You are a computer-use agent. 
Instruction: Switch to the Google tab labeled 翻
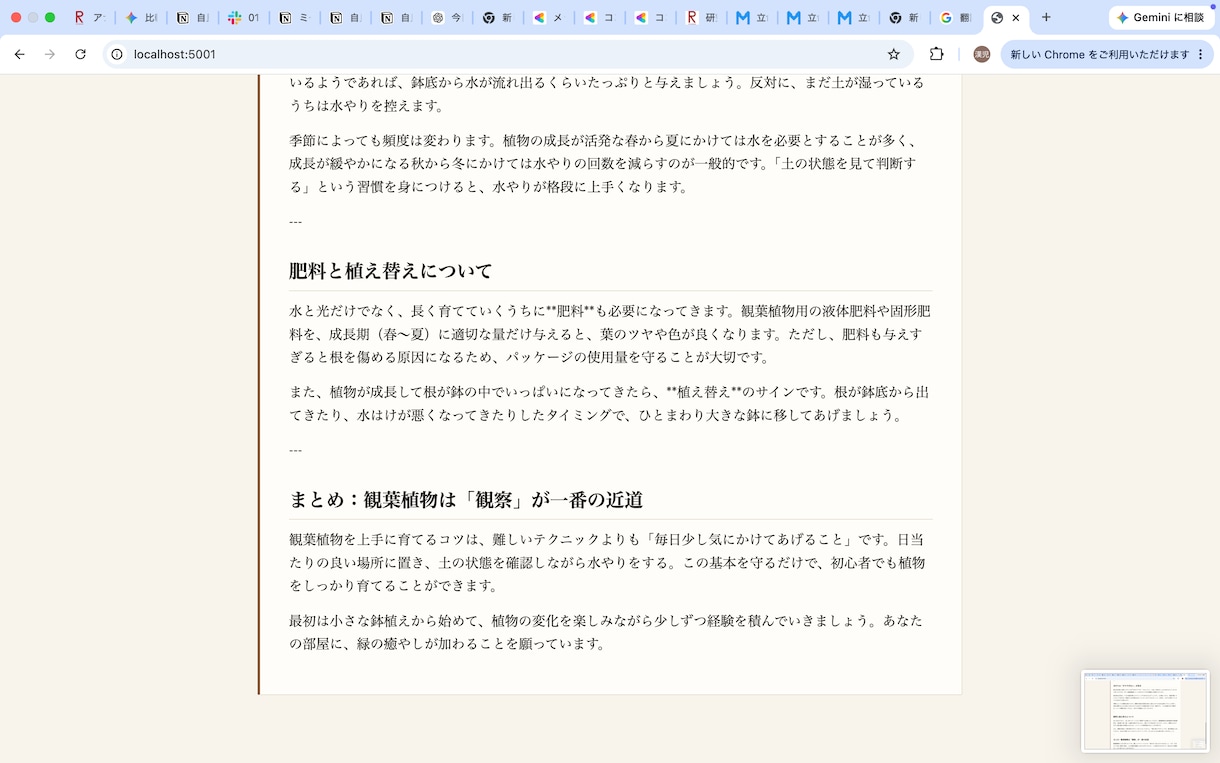[956, 18]
